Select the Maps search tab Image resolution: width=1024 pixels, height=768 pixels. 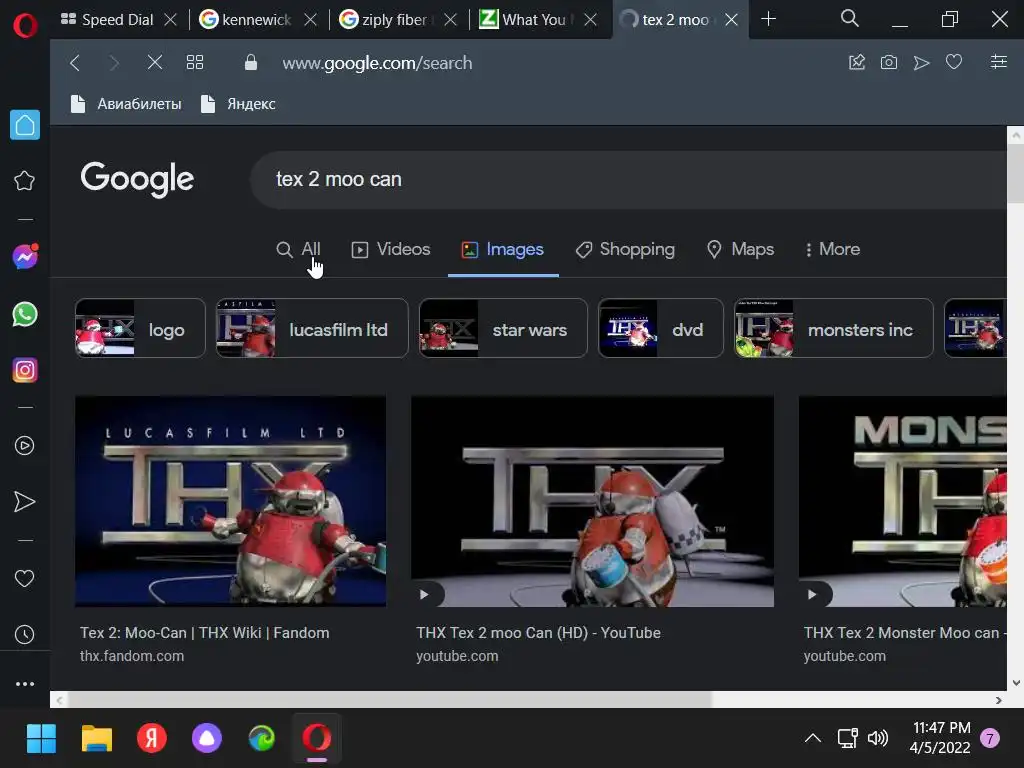[741, 249]
